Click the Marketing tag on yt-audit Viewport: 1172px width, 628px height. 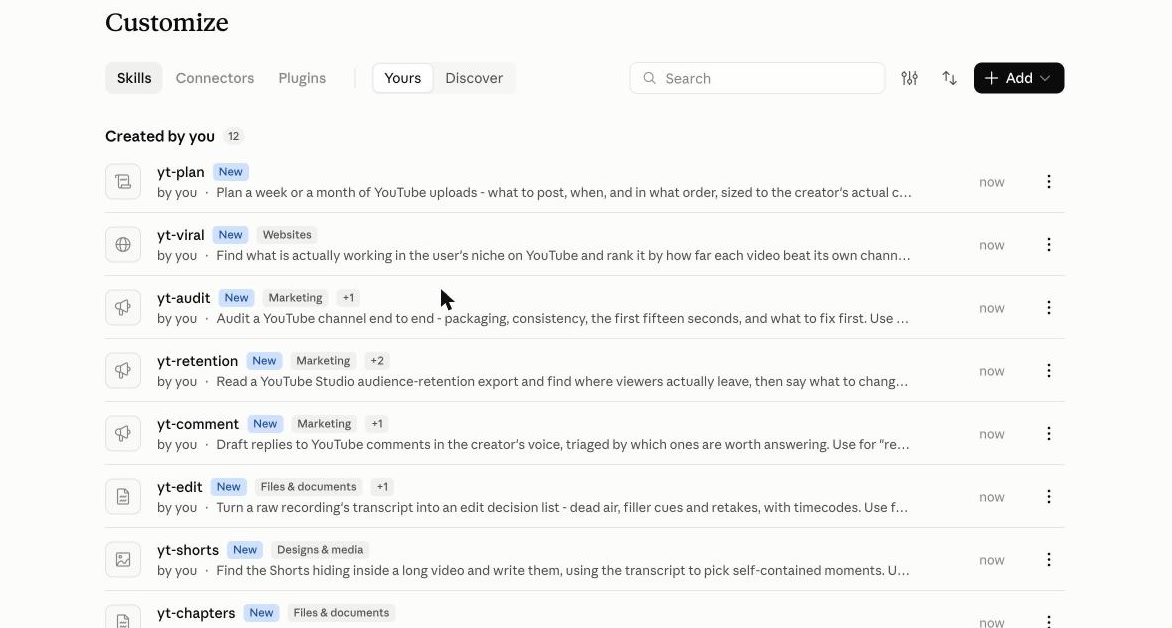pyautogui.click(x=295, y=298)
